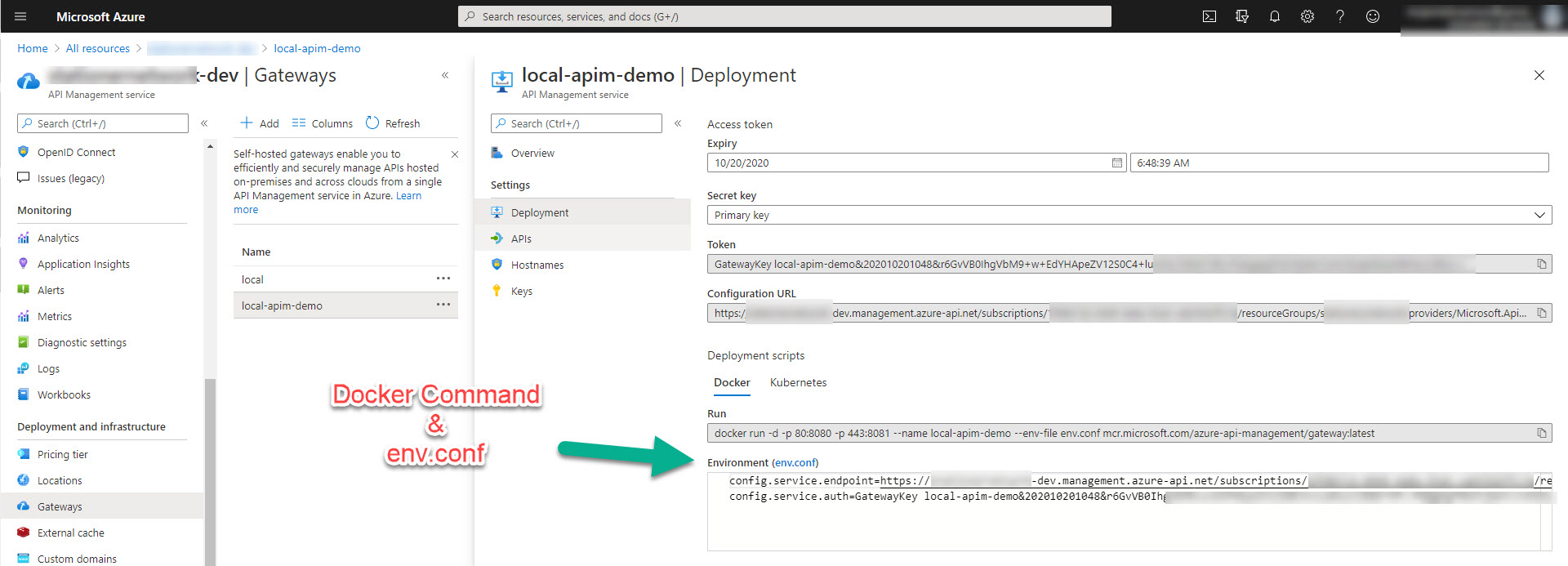Close the Deployment blade
The height and width of the screenshot is (566, 1568).
click(x=1539, y=75)
